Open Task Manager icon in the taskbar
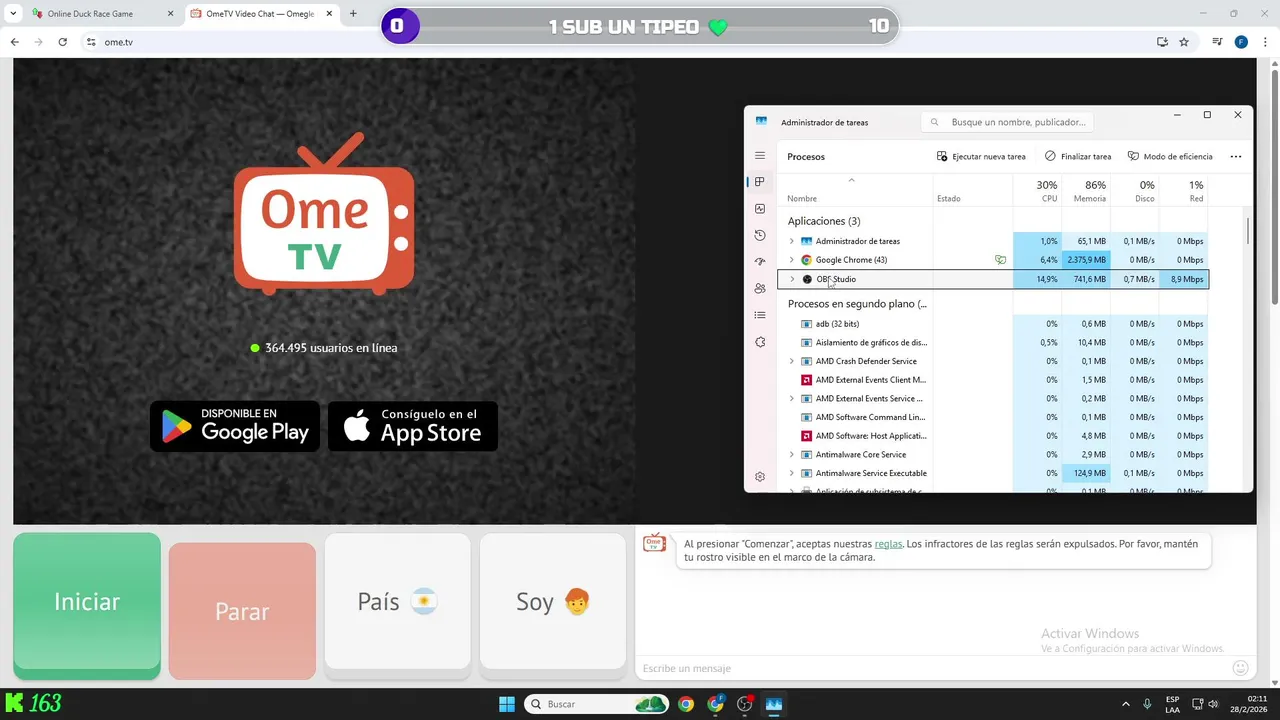The image size is (1280, 720). tap(774, 704)
